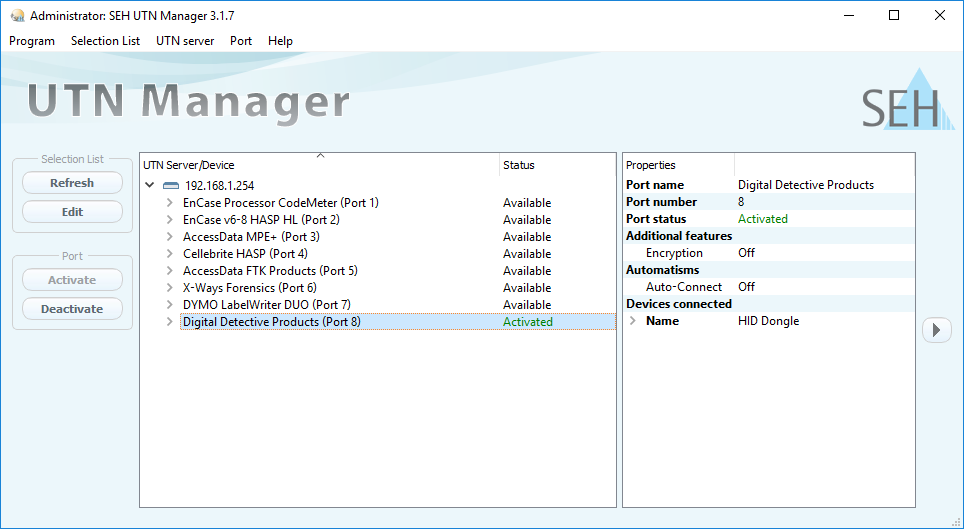Click the Deactivate port button
Viewport: 964px width, 529px height.
[73, 309]
